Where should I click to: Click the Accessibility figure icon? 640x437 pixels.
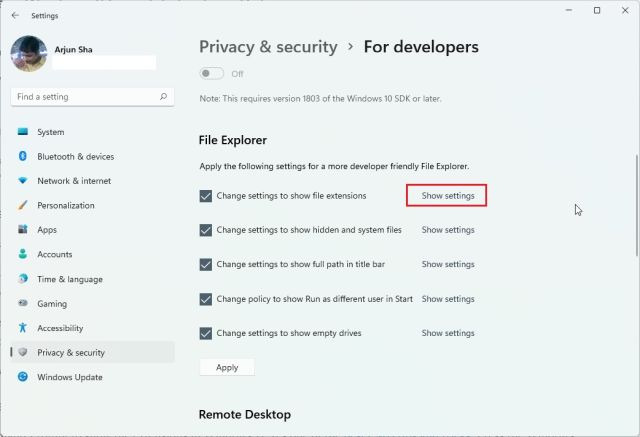23,328
